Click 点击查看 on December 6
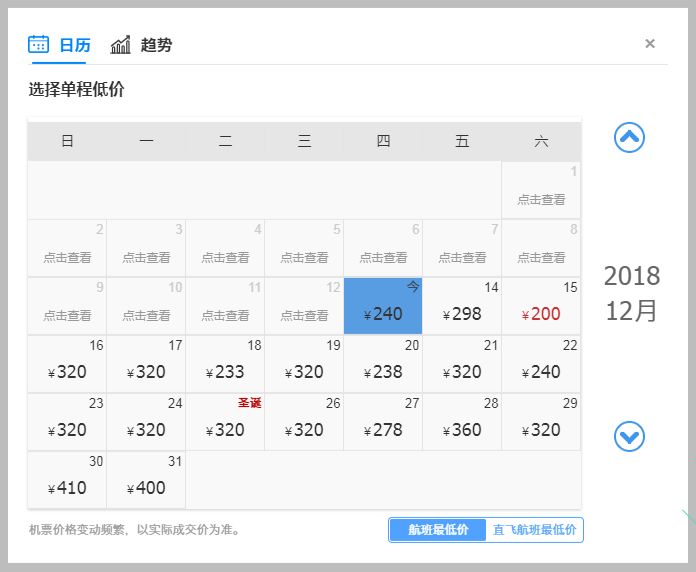This screenshot has width=696, height=572. [x=383, y=257]
